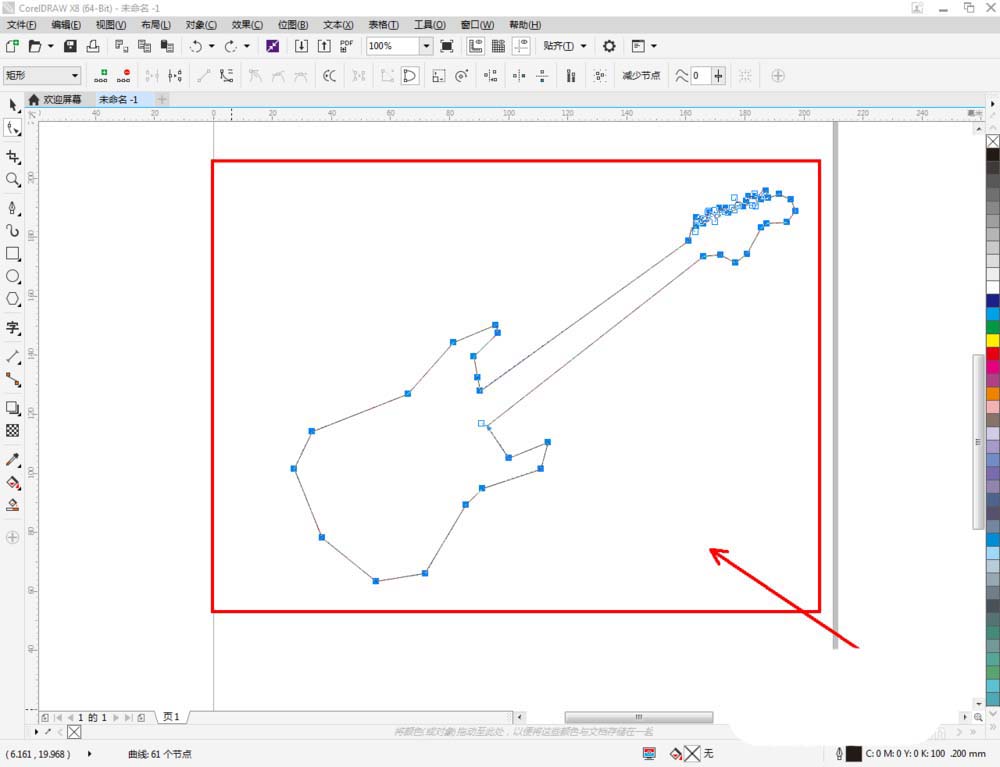Expand the application launcher dropdown arrow
Screen dimensions: 1000x767
click(x=654, y=46)
